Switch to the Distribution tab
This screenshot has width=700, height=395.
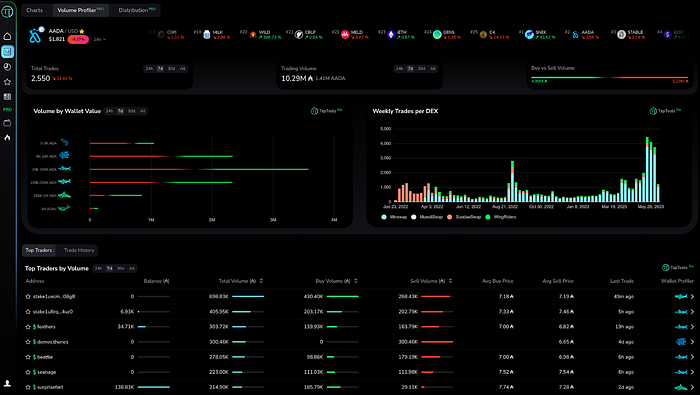(137, 10)
